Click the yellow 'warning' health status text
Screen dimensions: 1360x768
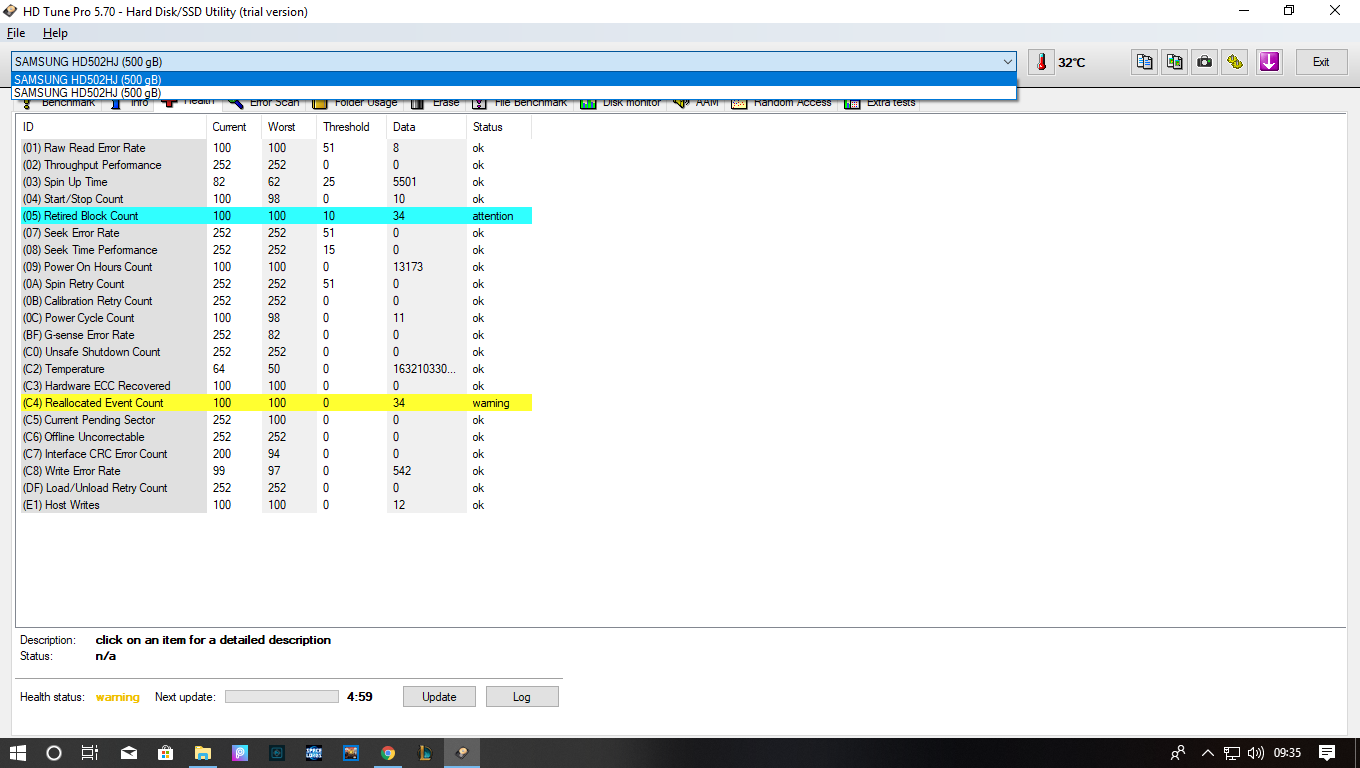(x=118, y=697)
